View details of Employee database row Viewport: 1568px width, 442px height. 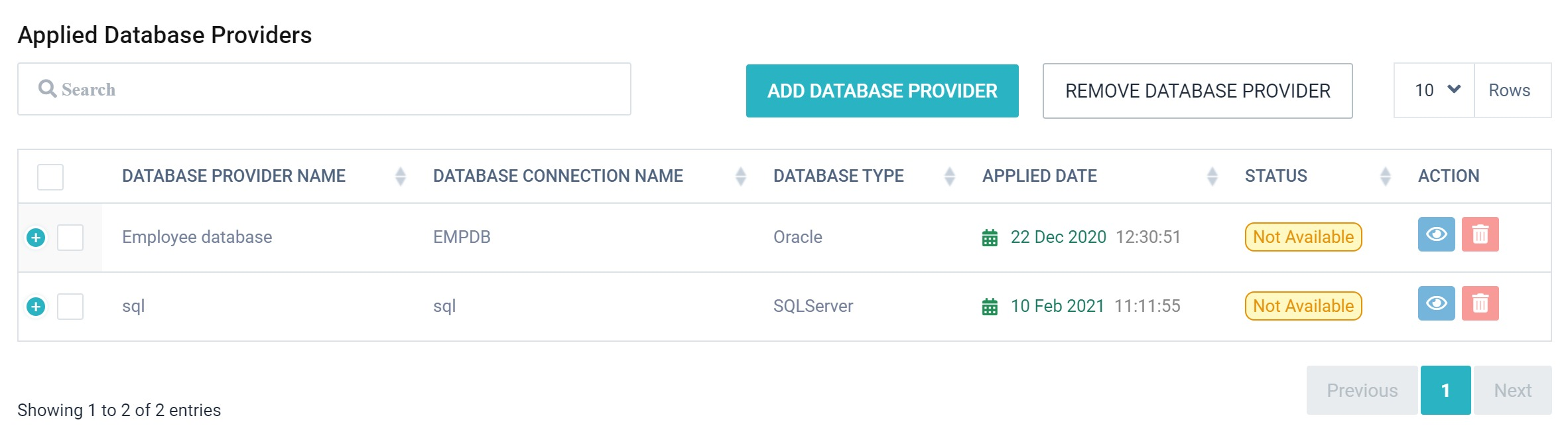pos(1436,234)
